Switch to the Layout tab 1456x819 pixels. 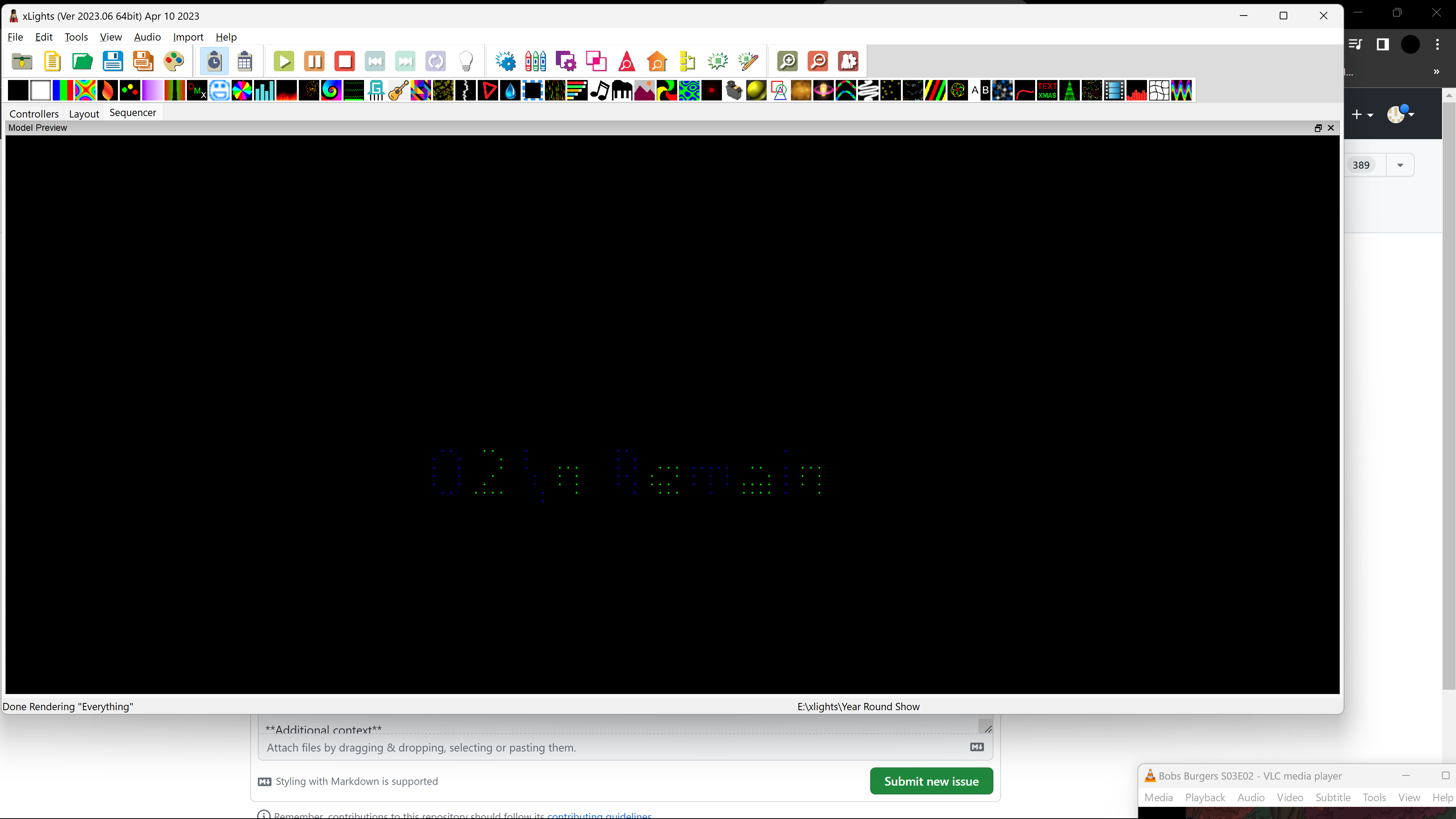[84, 114]
